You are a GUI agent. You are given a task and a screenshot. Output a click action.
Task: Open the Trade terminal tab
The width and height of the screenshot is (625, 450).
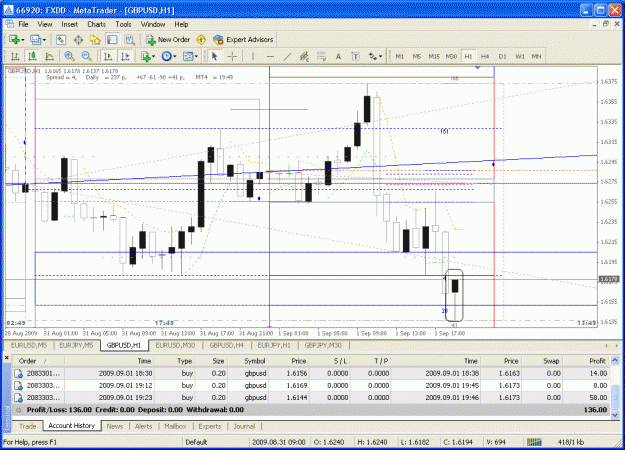pos(28,426)
